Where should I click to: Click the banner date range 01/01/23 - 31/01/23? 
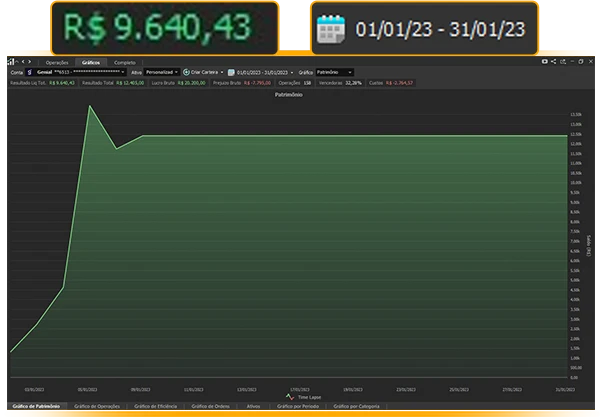pyautogui.click(x=440, y=29)
